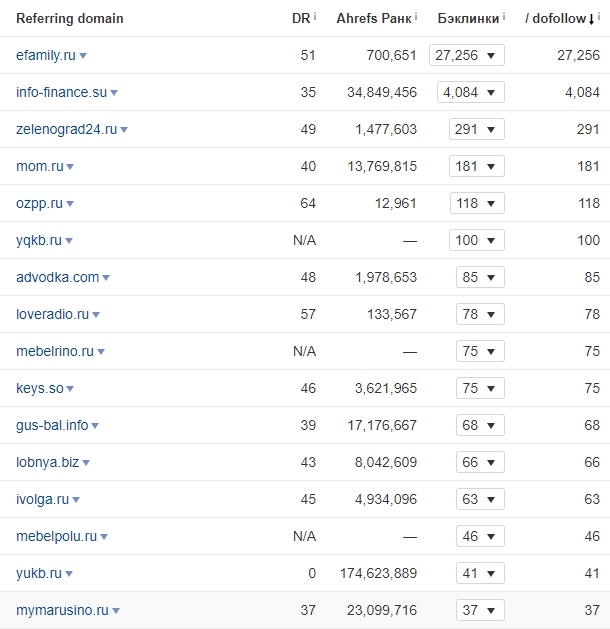Open mebelrino.ru domain link
This screenshot has width=610, height=629.
[x=55, y=351]
